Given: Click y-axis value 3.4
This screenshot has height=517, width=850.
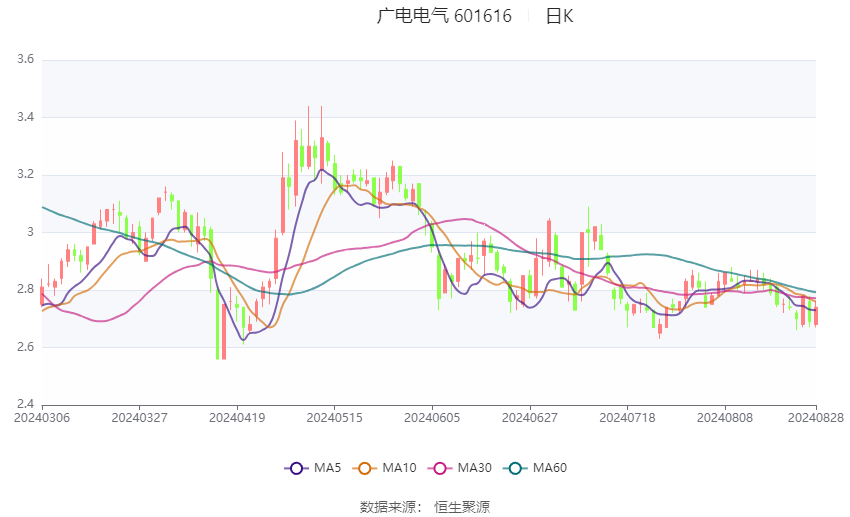Looking at the screenshot, I should 25,117.
